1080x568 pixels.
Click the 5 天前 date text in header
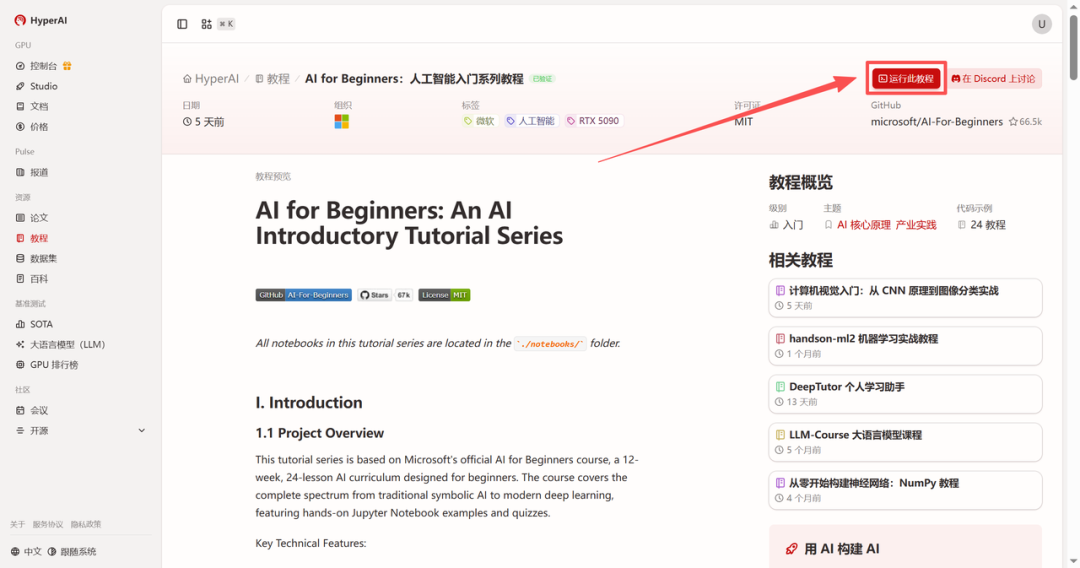(x=209, y=122)
